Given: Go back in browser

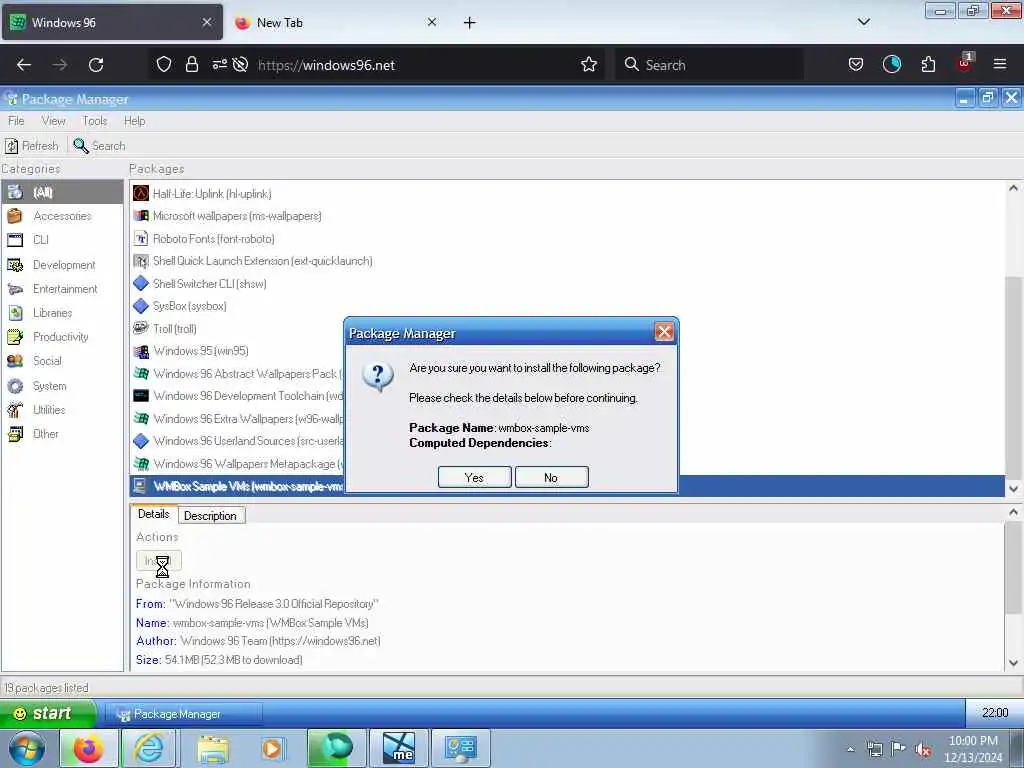Looking at the screenshot, I should pos(24,65).
